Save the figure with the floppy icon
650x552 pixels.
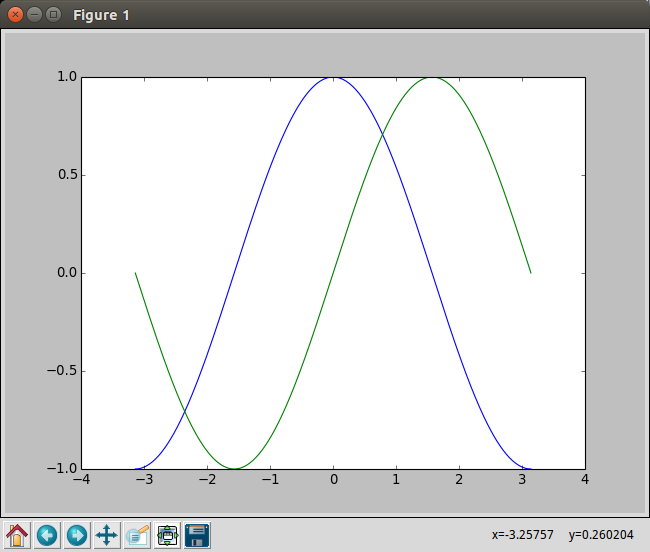197,535
